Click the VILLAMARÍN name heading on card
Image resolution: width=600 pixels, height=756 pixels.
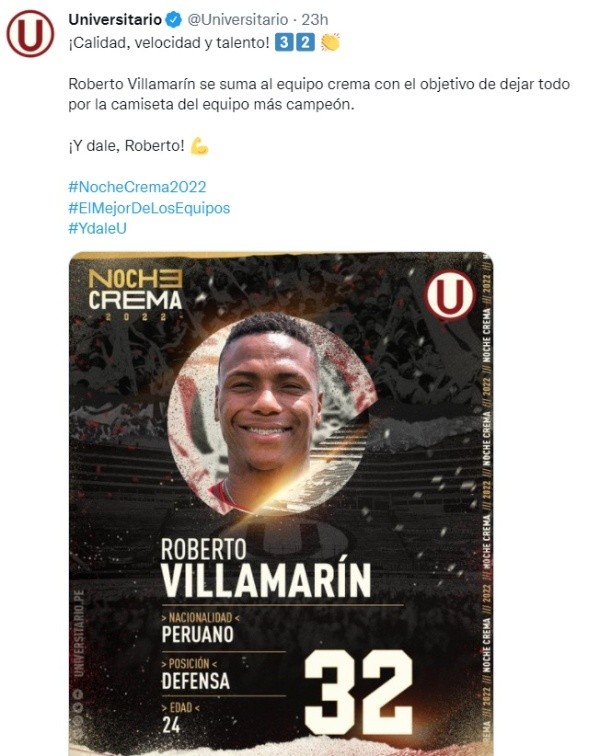point(266,578)
